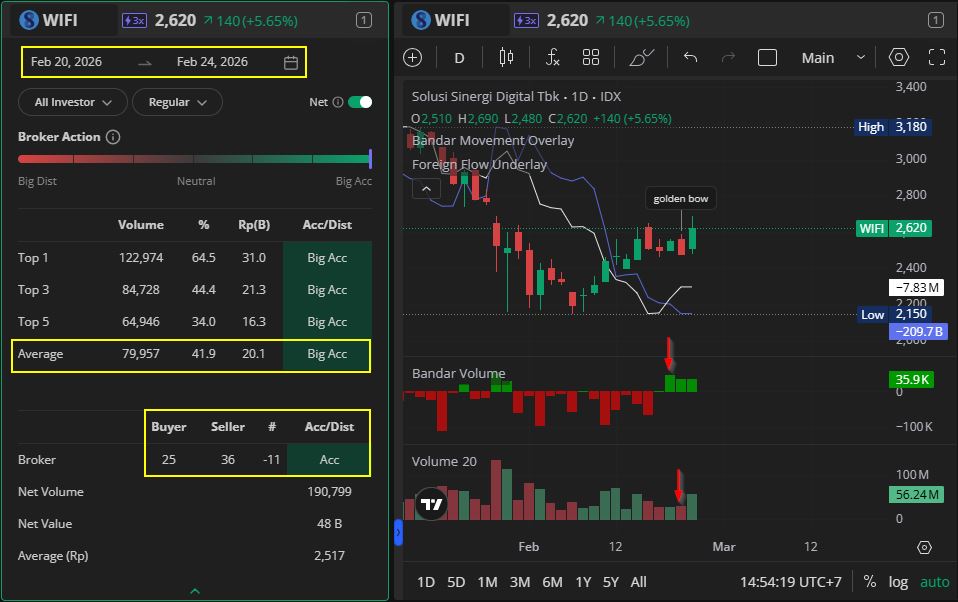Select the 6M time range
The height and width of the screenshot is (602, 958).
tap(552, 582)
